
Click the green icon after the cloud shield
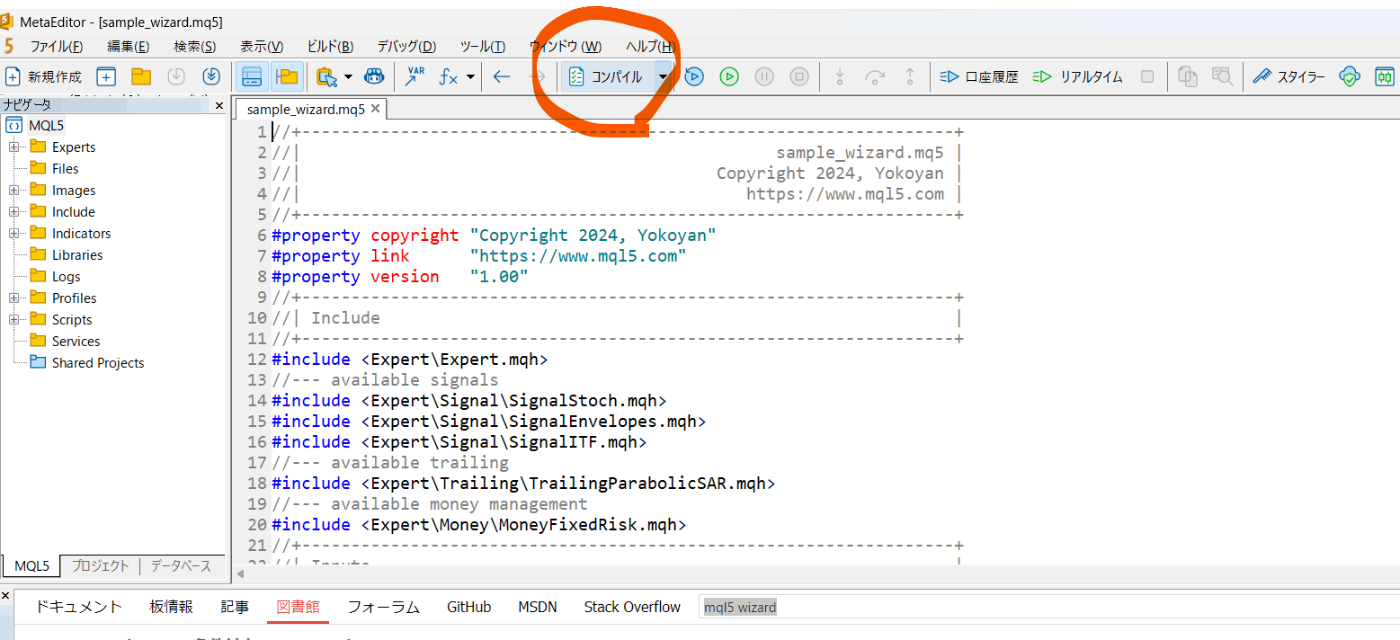[x=1385, y=76]
